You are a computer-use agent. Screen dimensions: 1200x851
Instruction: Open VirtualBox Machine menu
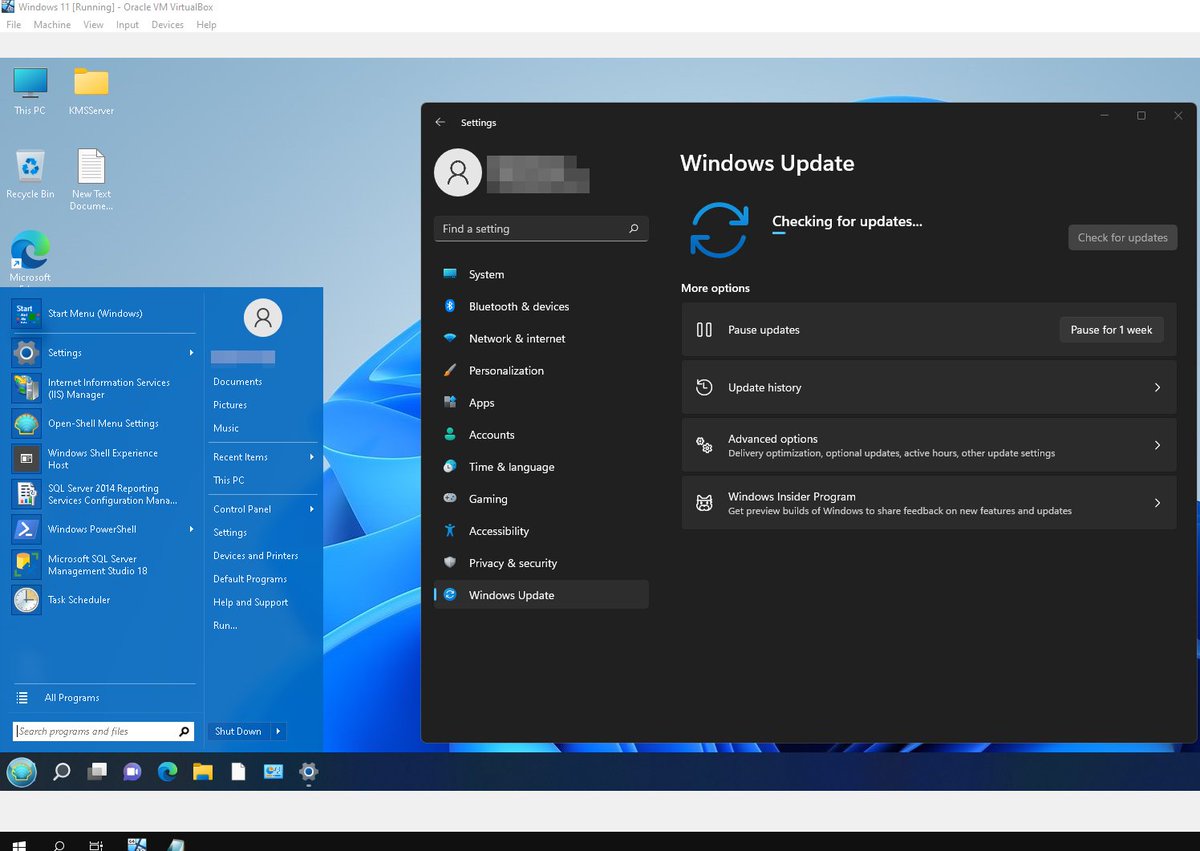52,24
